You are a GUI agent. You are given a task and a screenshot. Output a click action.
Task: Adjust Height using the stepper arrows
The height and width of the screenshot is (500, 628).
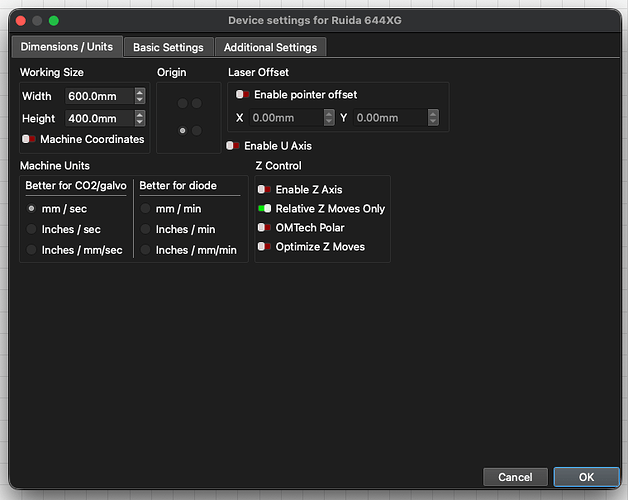pos(140,119)
